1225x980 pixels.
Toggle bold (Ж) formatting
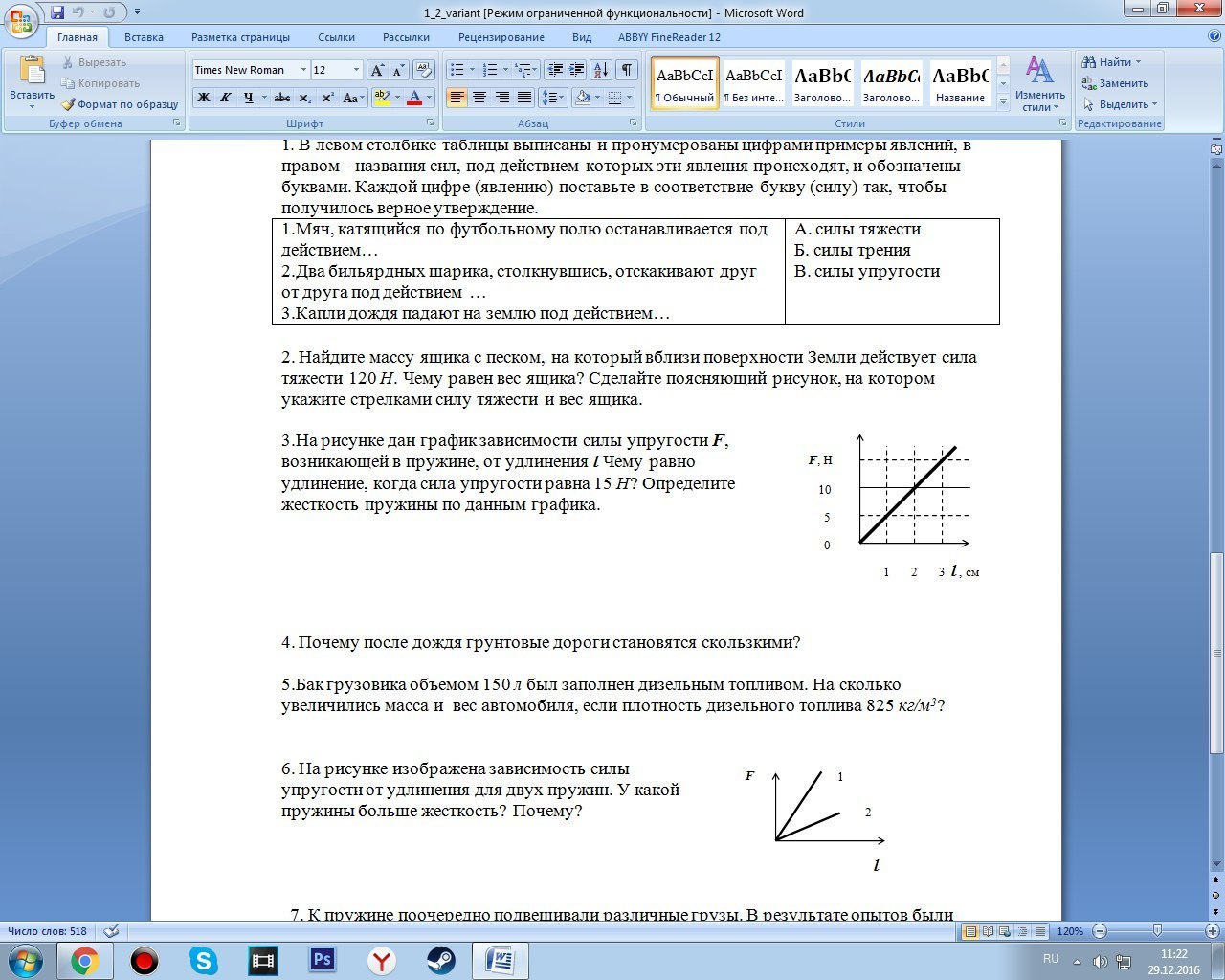coord(203,98)
